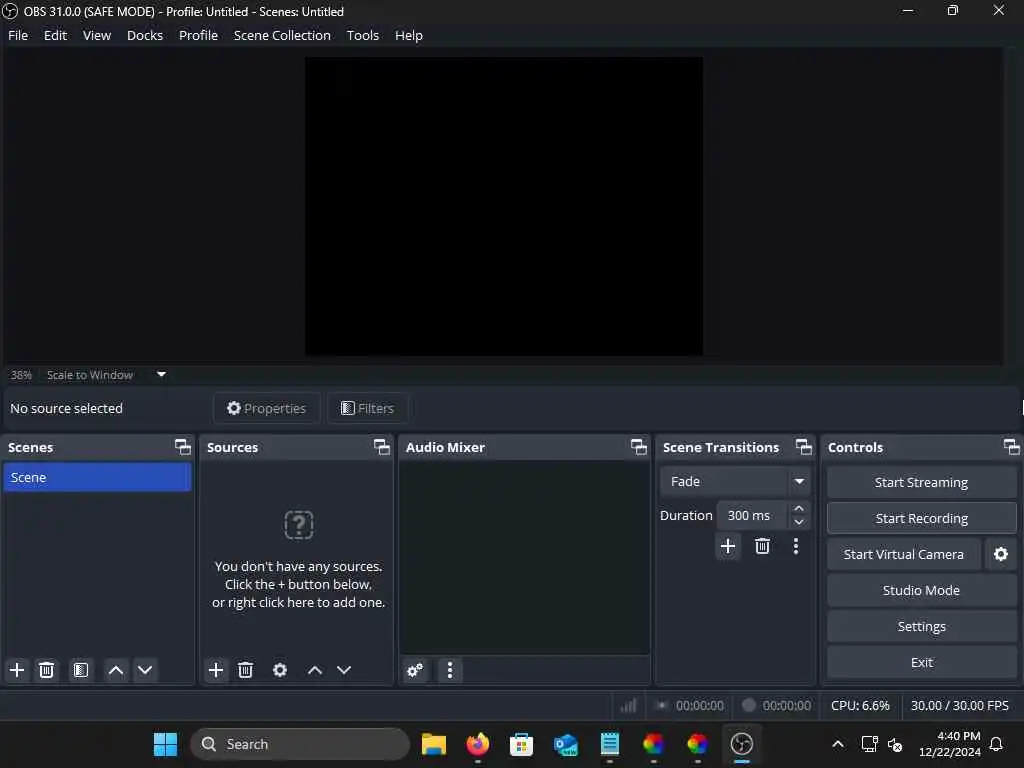
Task: Remove transition using trash icon
Action: [762, 546]
